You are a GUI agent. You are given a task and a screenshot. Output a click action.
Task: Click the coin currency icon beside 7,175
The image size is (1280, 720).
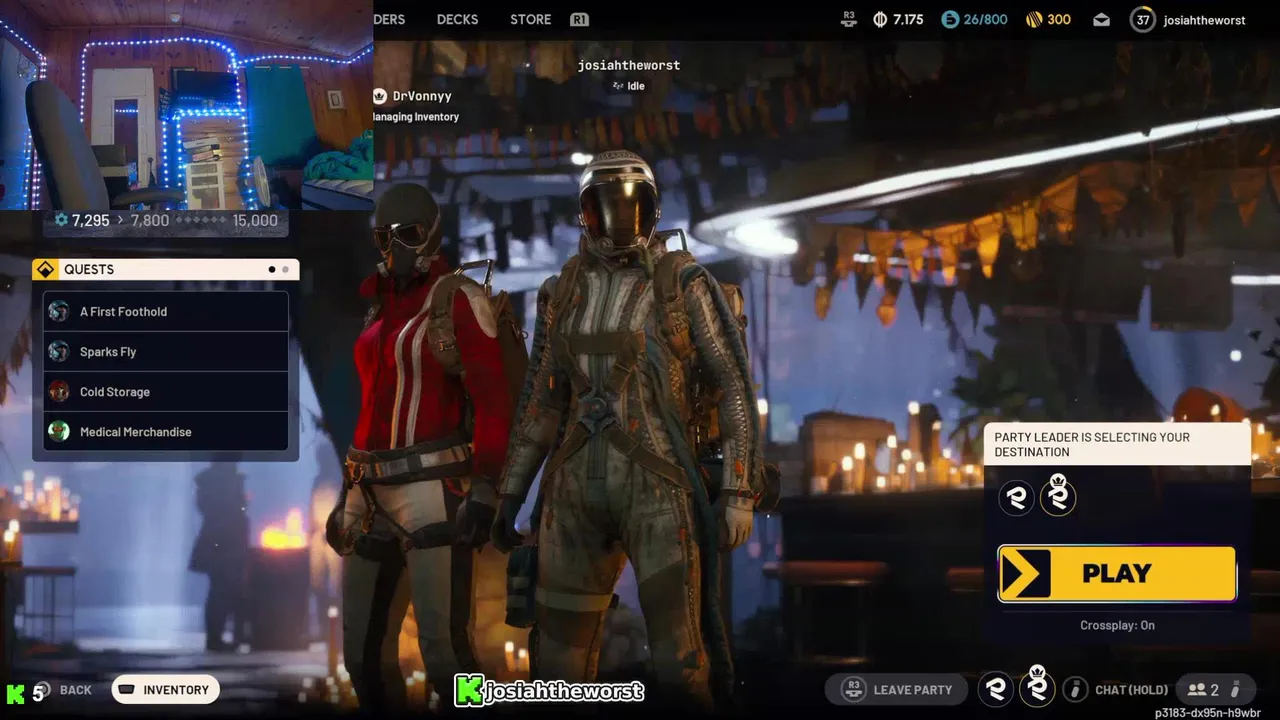click(x=880, y=19)
